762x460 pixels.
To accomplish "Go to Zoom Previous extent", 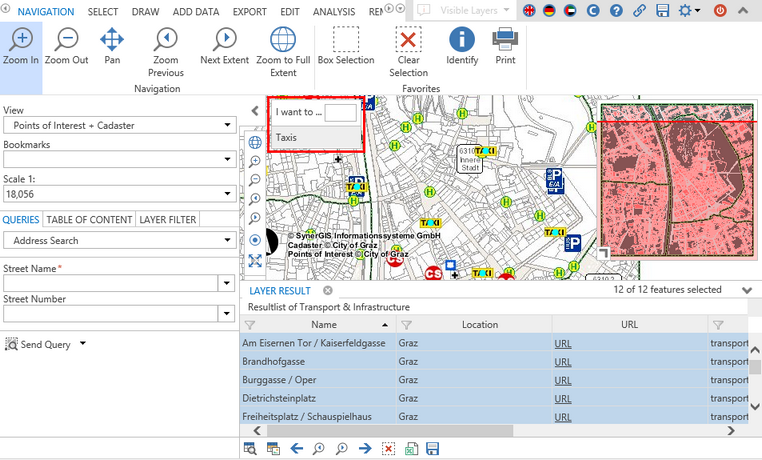I will coord(166,52).
